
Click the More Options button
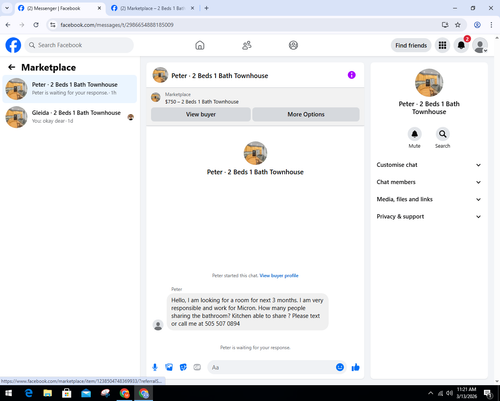(306, 114)
